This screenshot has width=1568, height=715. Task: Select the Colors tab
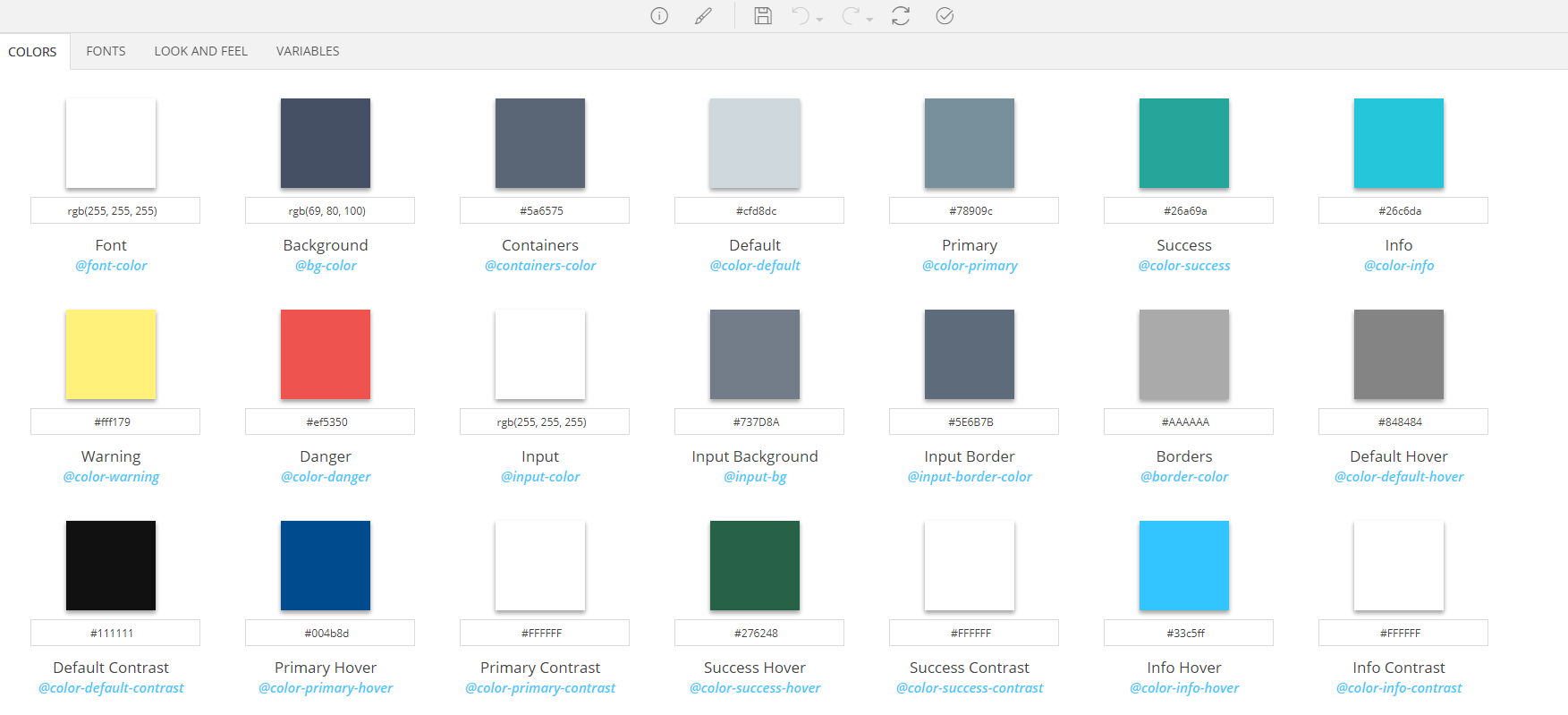click(x=32, y=52)
